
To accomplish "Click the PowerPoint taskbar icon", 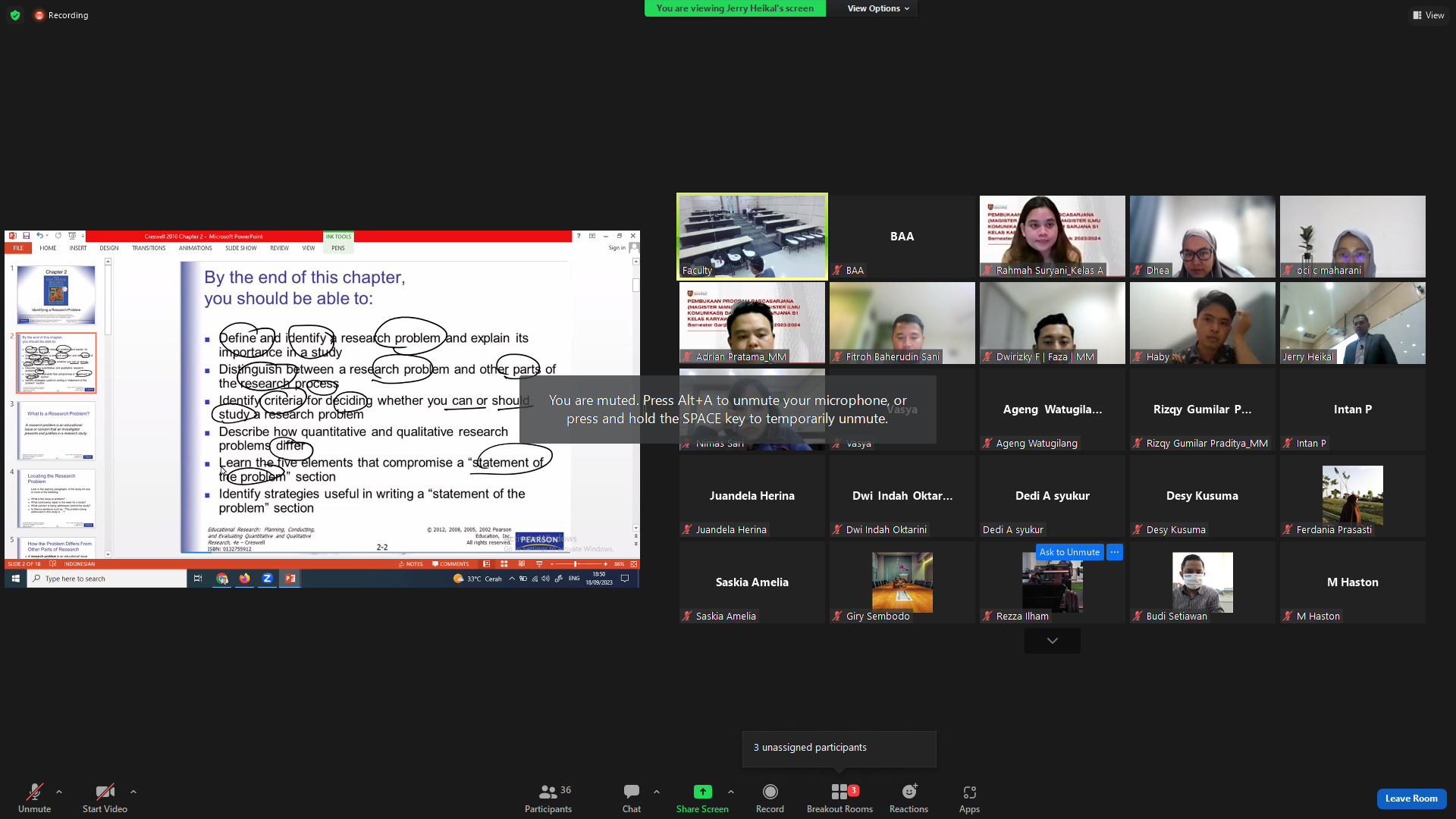I will click(290, 579).
